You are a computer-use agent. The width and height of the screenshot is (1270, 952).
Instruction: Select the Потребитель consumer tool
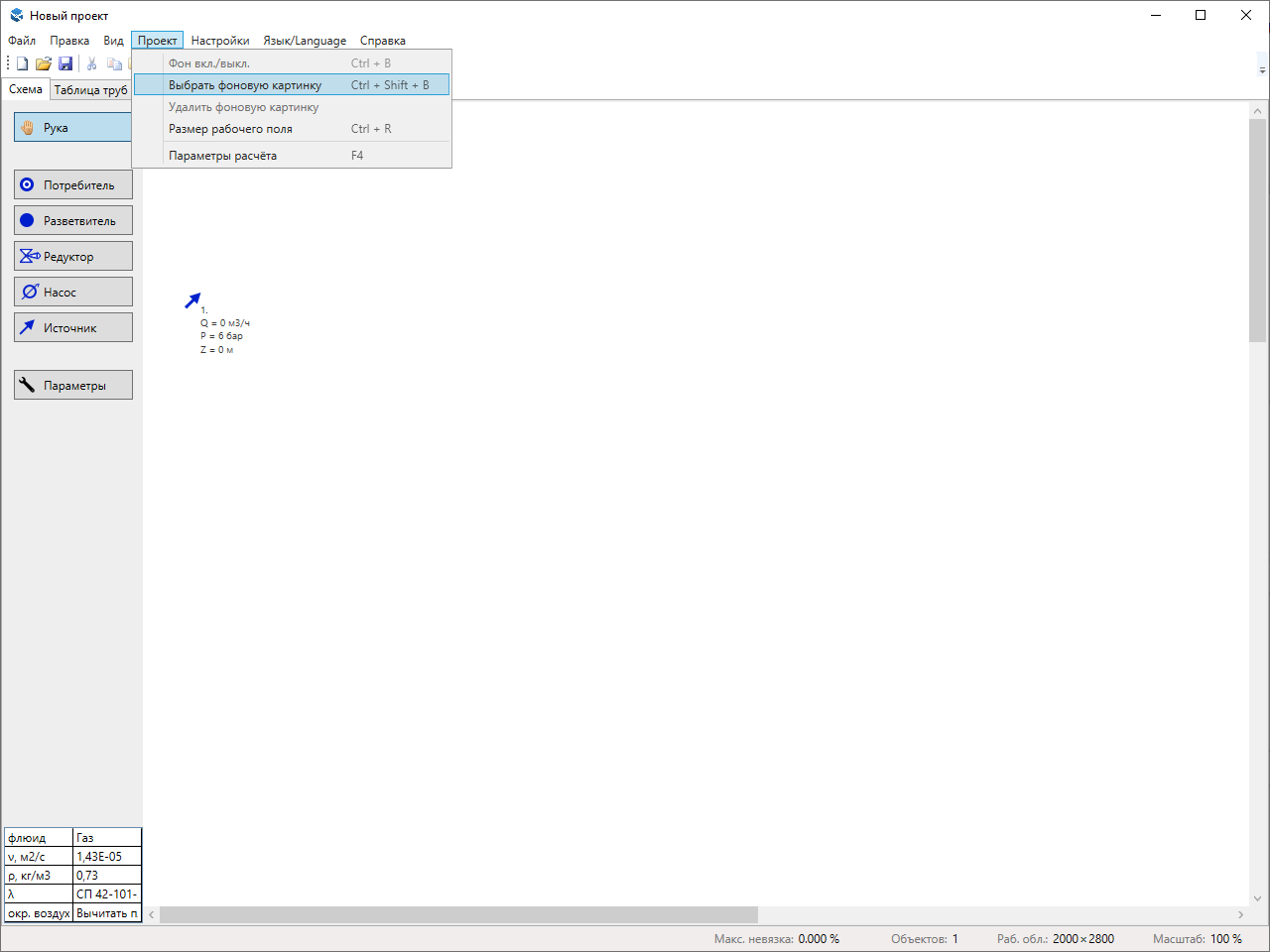[x=73, y=185]
